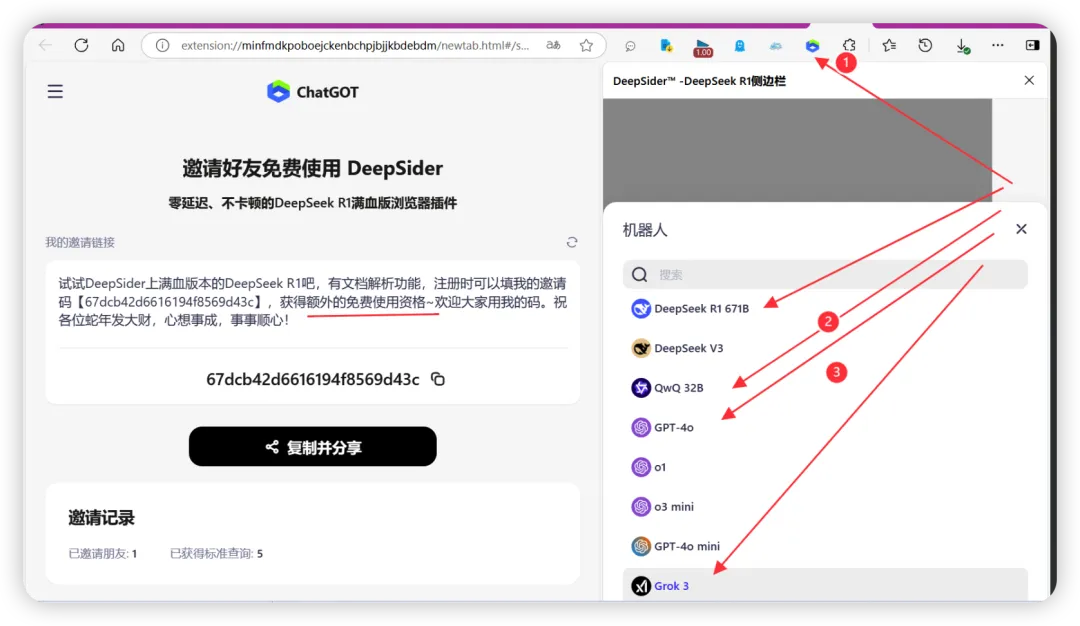Select the o1 robot
Screen dimensions: 1080x626
(825, 467)
